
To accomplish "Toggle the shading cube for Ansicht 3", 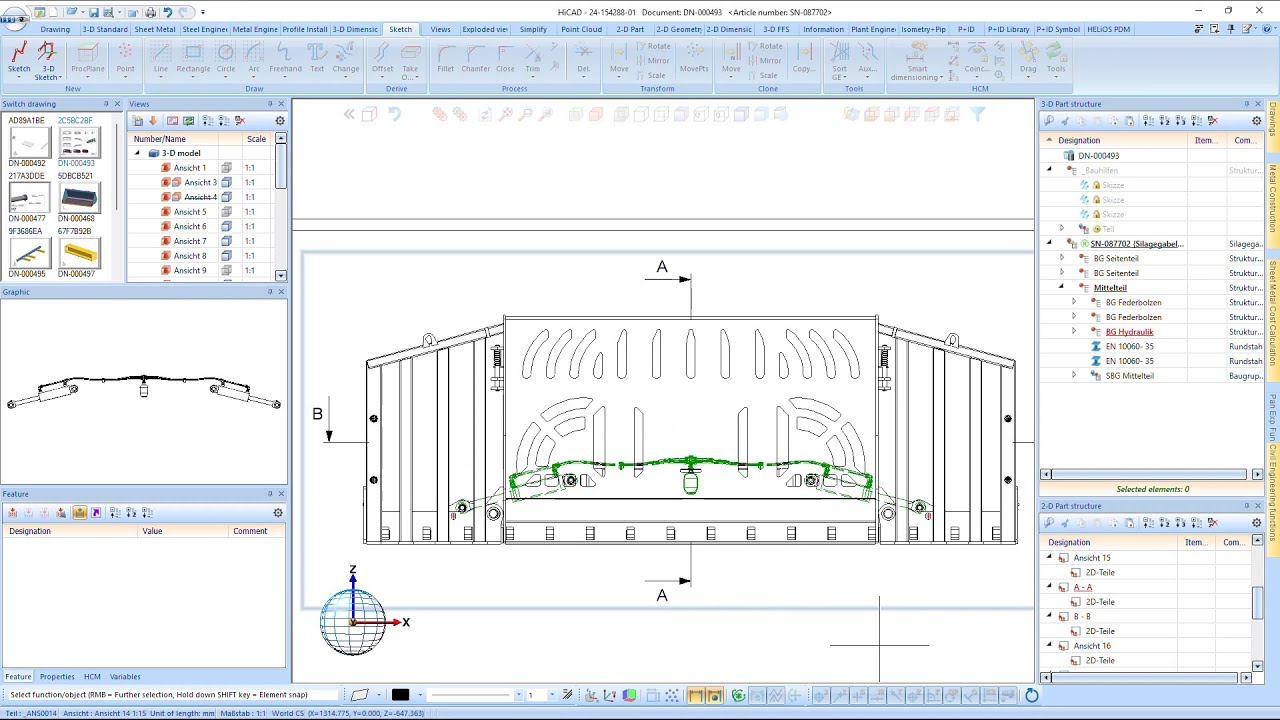I will coord(227,183).
